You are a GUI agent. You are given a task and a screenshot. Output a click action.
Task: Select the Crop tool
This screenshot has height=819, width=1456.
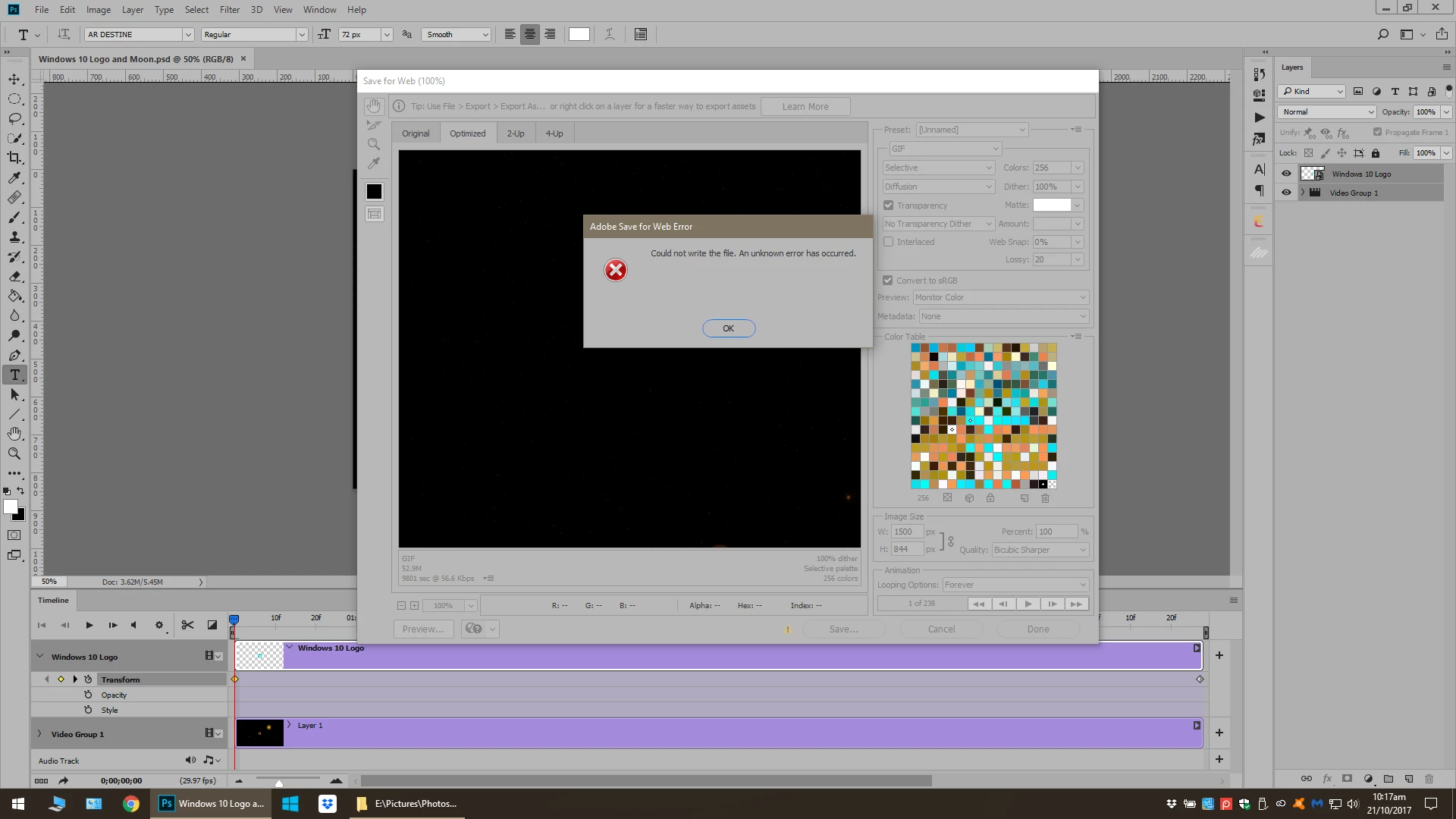14,158
